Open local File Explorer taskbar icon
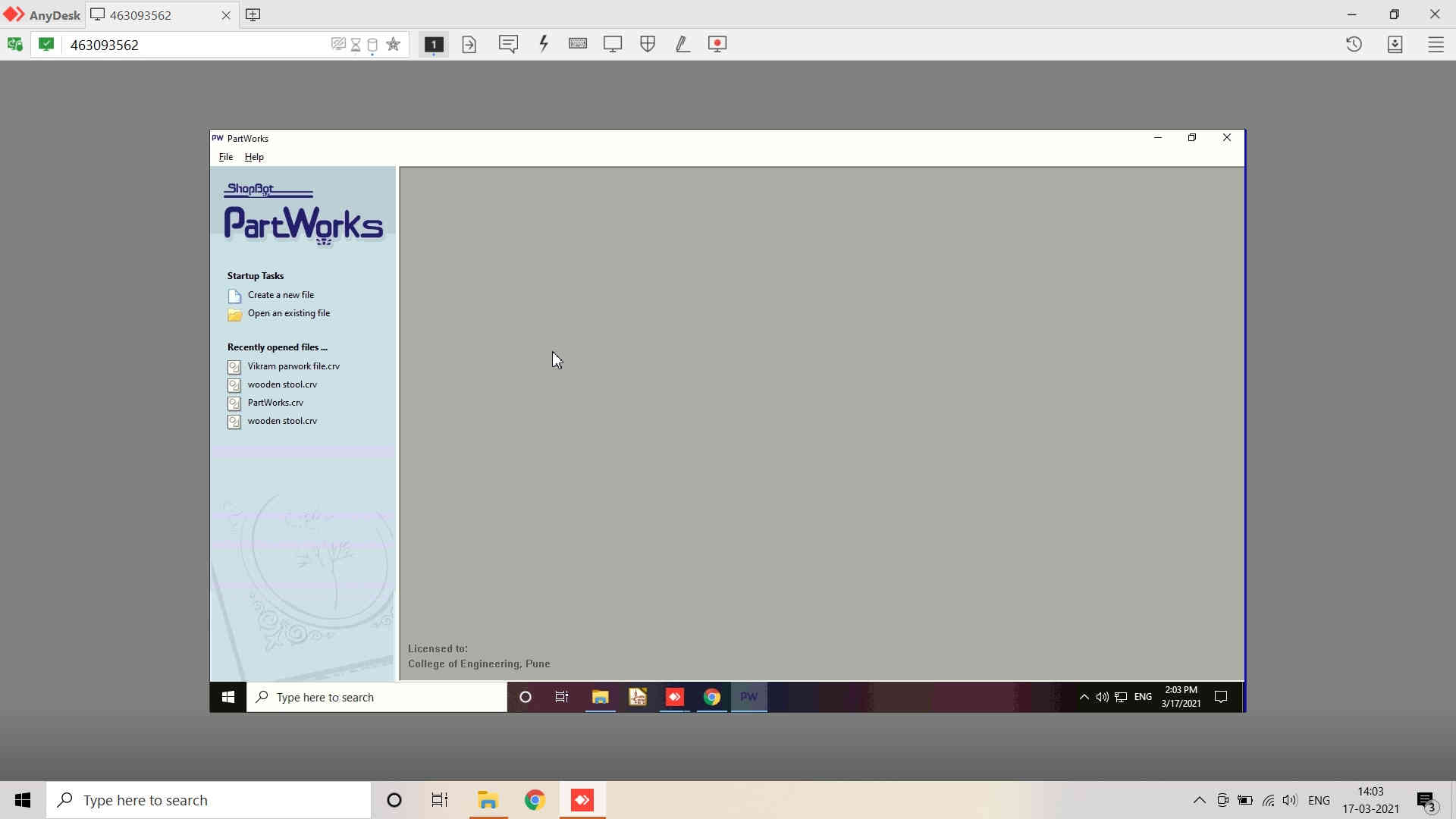Screen dimensions: 1456x819 pyautogui.click(x=488, y=800)
